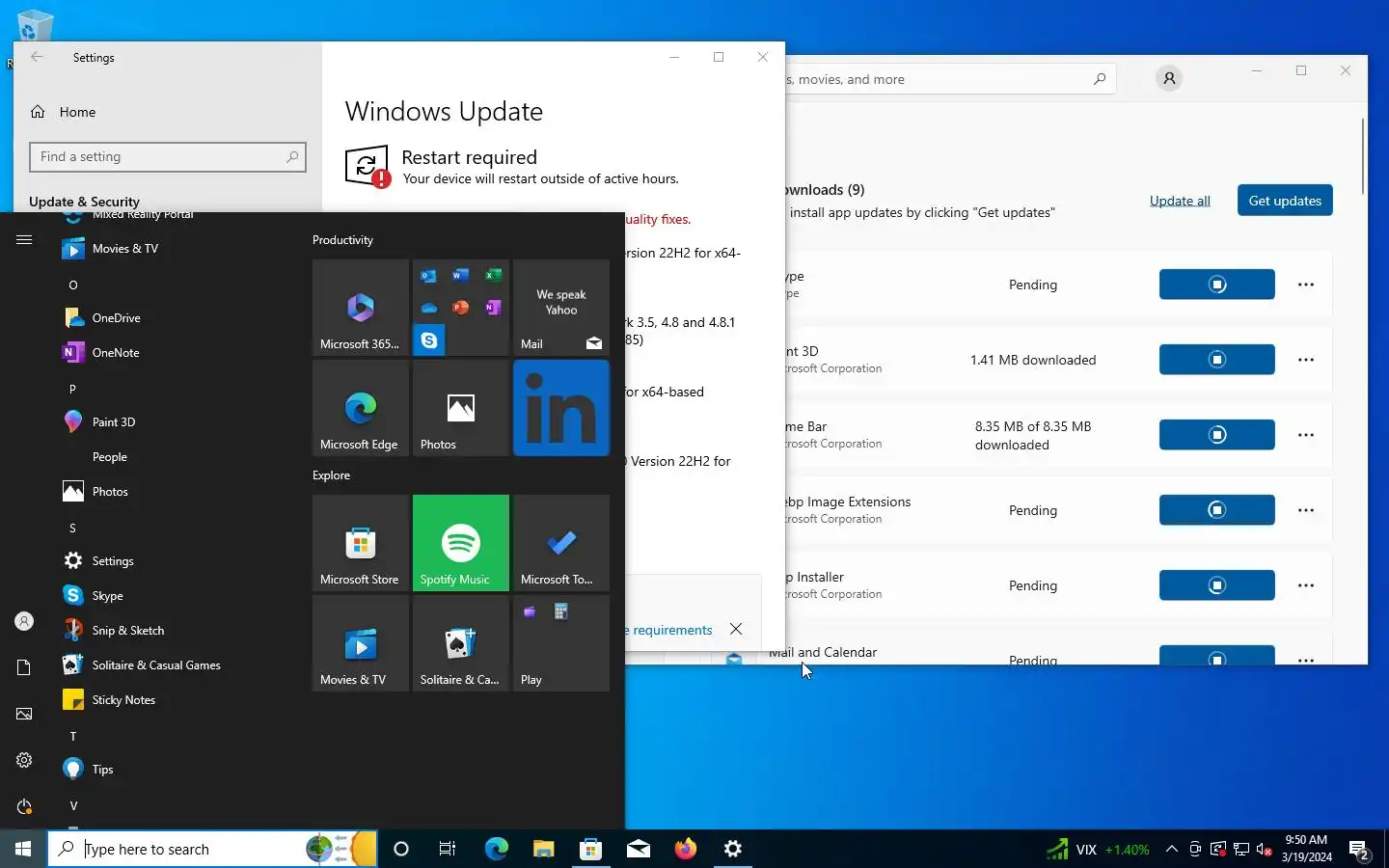Image resolution: width=1389 pixels, height=868 pixels.
Task: Go back in the Settings window
Action: (x=37, y=57)
